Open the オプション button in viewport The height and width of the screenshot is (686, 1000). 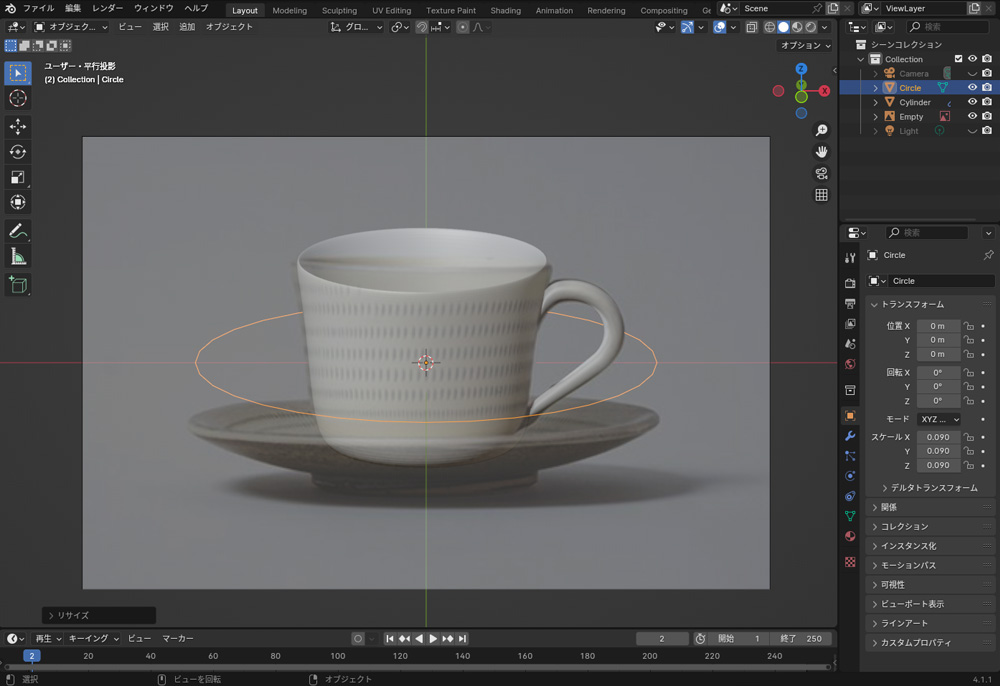pos(804,45)
